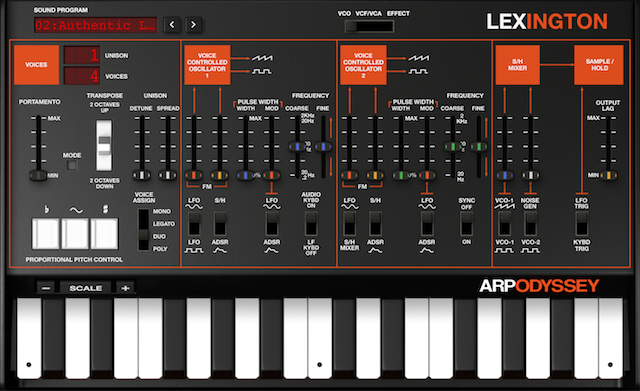Screen dimensions: 640x391
Task: Click the Voice Controlled Oscillator 2 block
Action: click(x=363, y=65)
